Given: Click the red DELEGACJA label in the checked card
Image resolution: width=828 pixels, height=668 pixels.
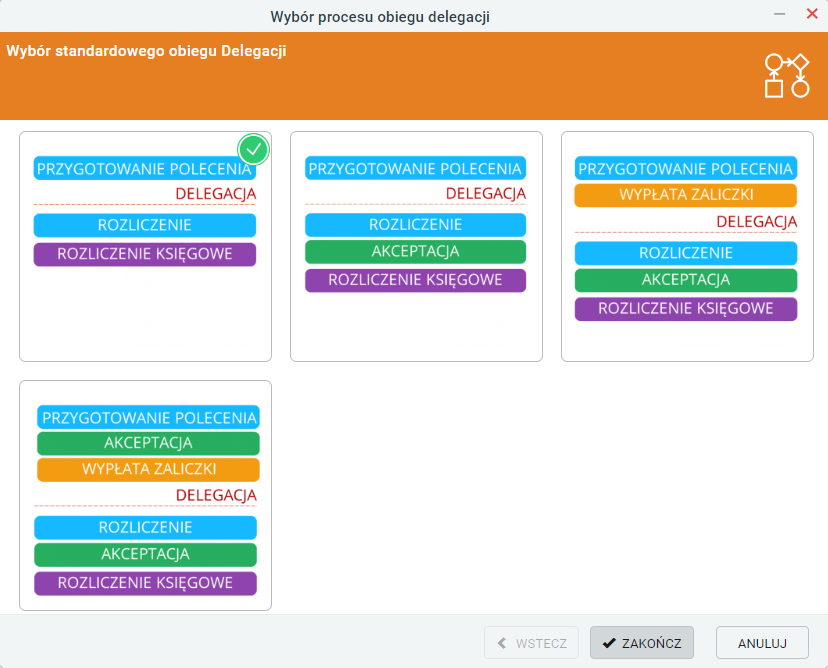Looking at the screenshot, I should (x=216, y=194).
